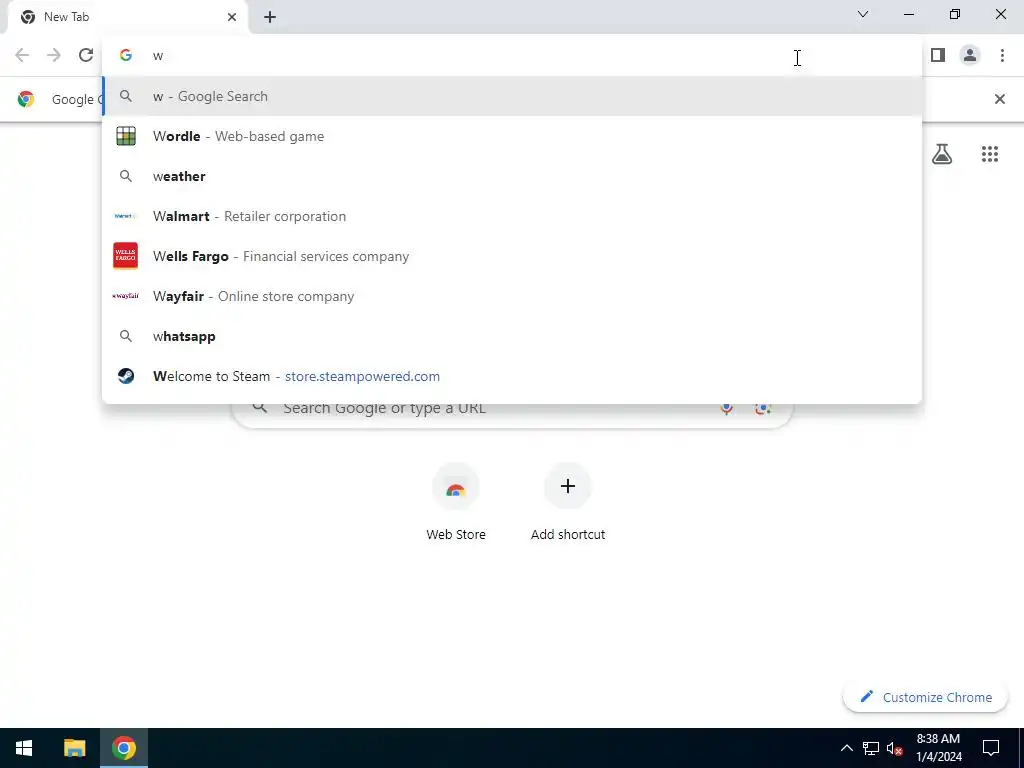
Task: Open the Windows Start menu
Action: coord(24,748)
